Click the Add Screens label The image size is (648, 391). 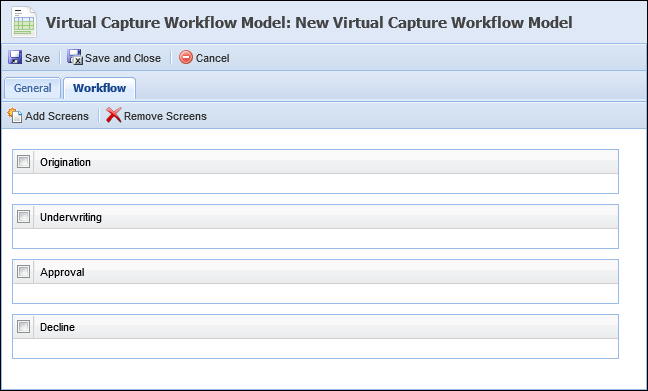point(57,116)
